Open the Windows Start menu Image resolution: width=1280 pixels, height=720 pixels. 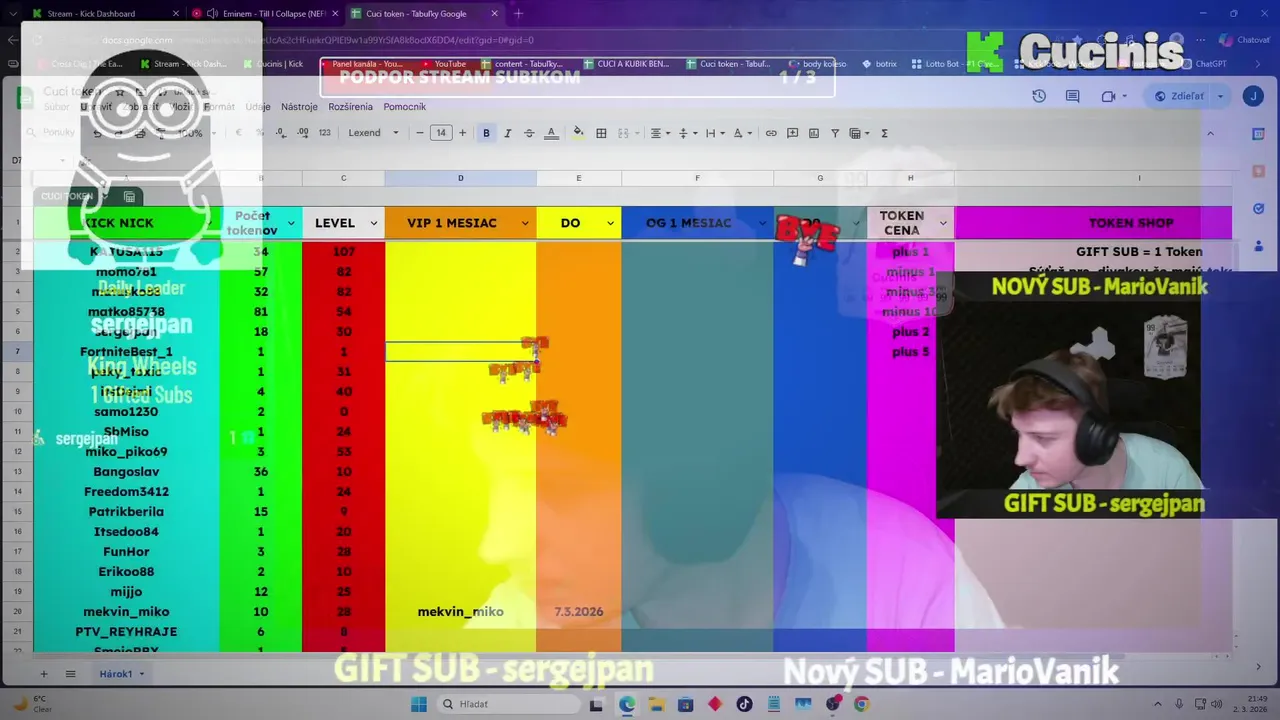[x=418, y=704]
